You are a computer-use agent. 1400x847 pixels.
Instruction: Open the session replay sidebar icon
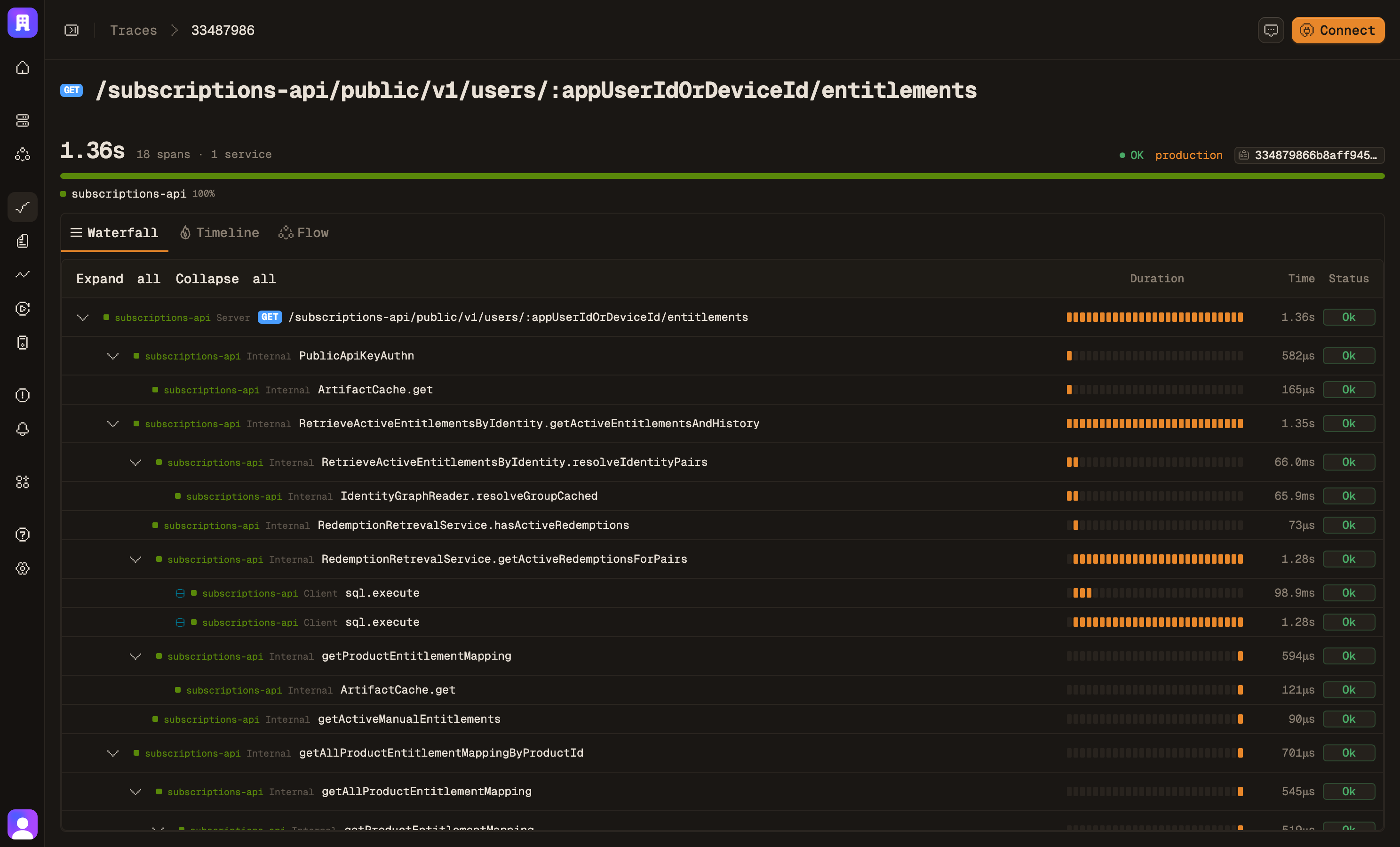click(23, 309)
